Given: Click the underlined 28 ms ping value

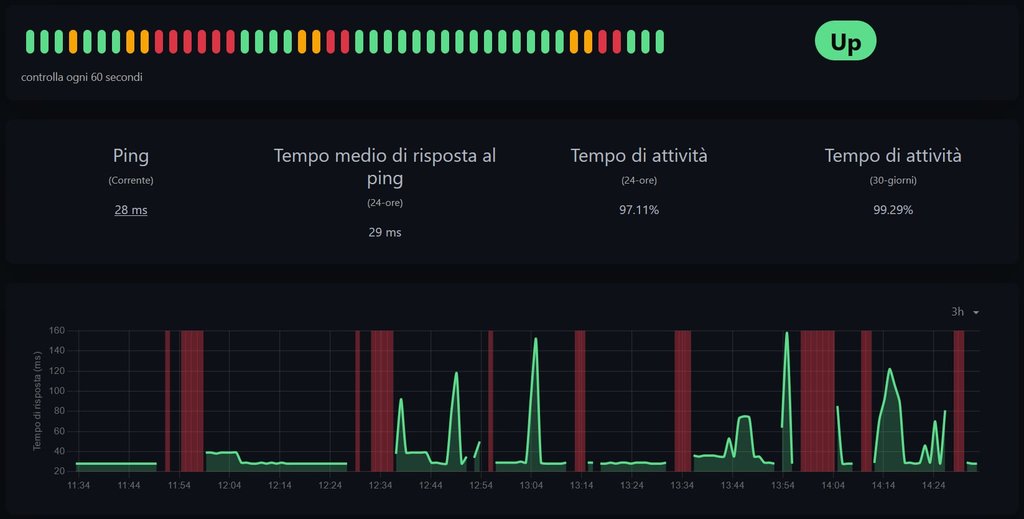Looking at the screenshot, I should [131, 210].
